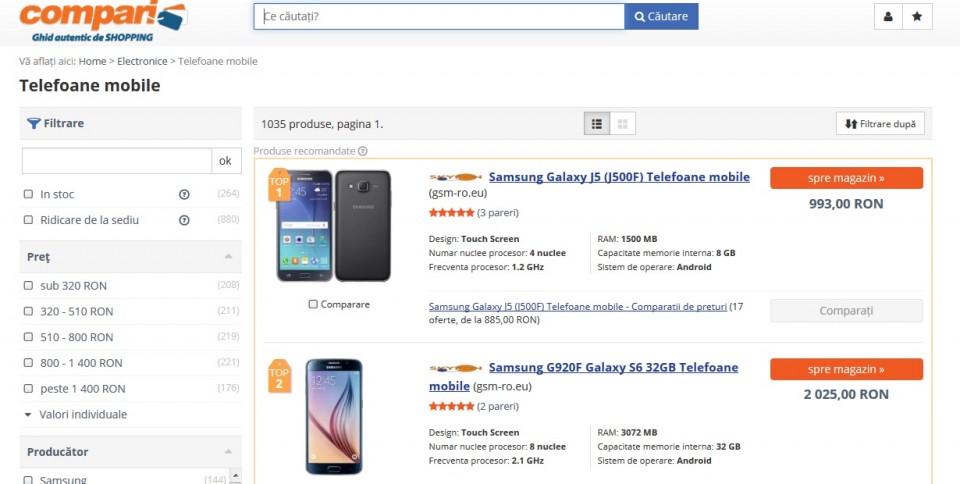This screenshot has height=484, width=960.
Task: Click the Galaxy J5 star rating
Action: pyautogui.click(x=451, y=212)
